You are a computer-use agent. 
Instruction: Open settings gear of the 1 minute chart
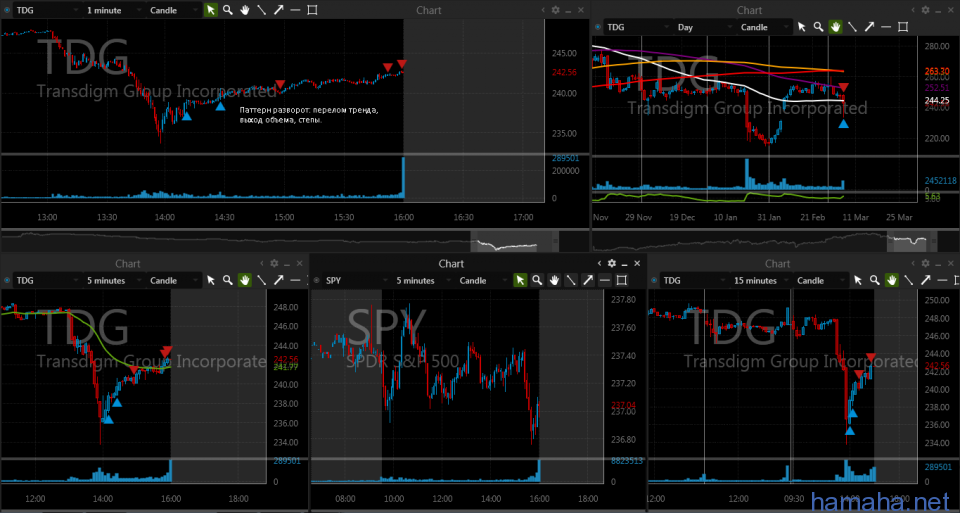coord(555,10)
